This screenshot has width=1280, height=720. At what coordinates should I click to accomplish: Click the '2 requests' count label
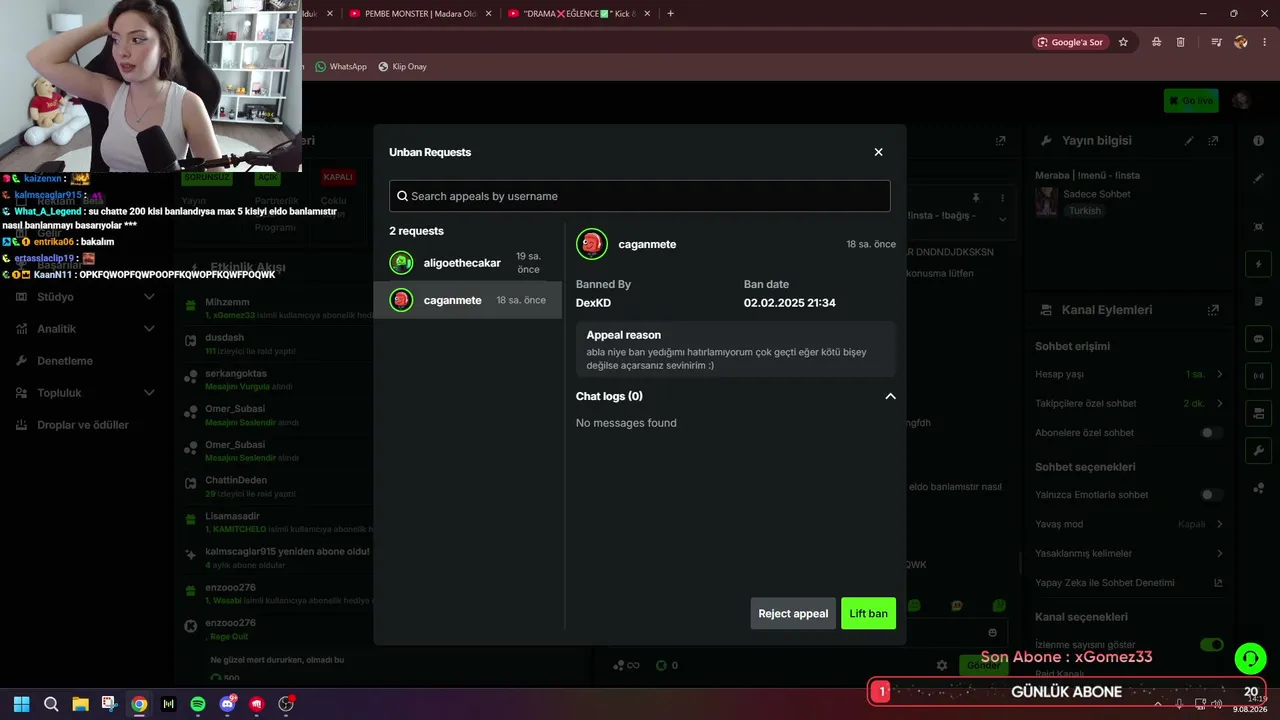[416, 231]
